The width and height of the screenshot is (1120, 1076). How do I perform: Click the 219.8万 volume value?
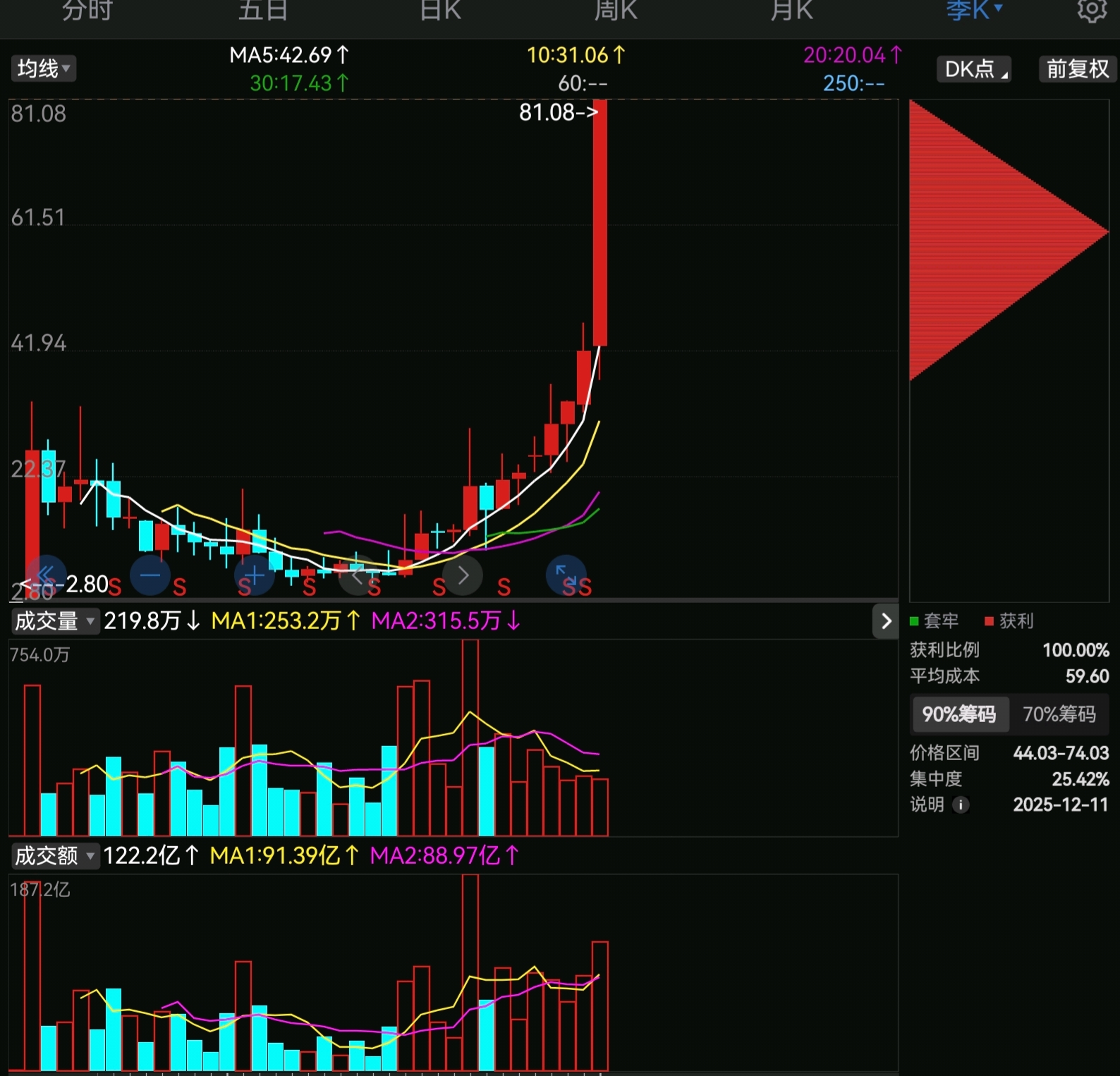click(x=152, y=621)
